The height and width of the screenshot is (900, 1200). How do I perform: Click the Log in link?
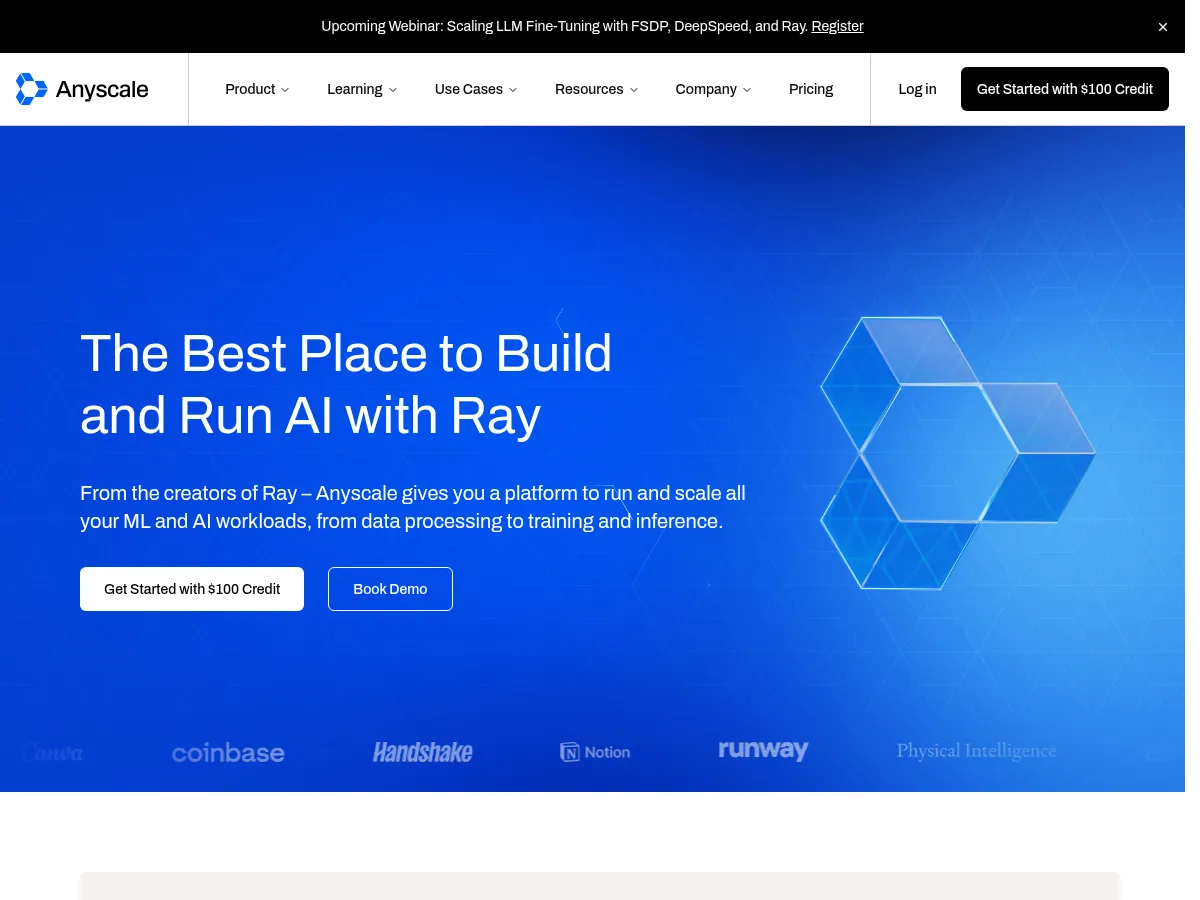click(917, 89)
